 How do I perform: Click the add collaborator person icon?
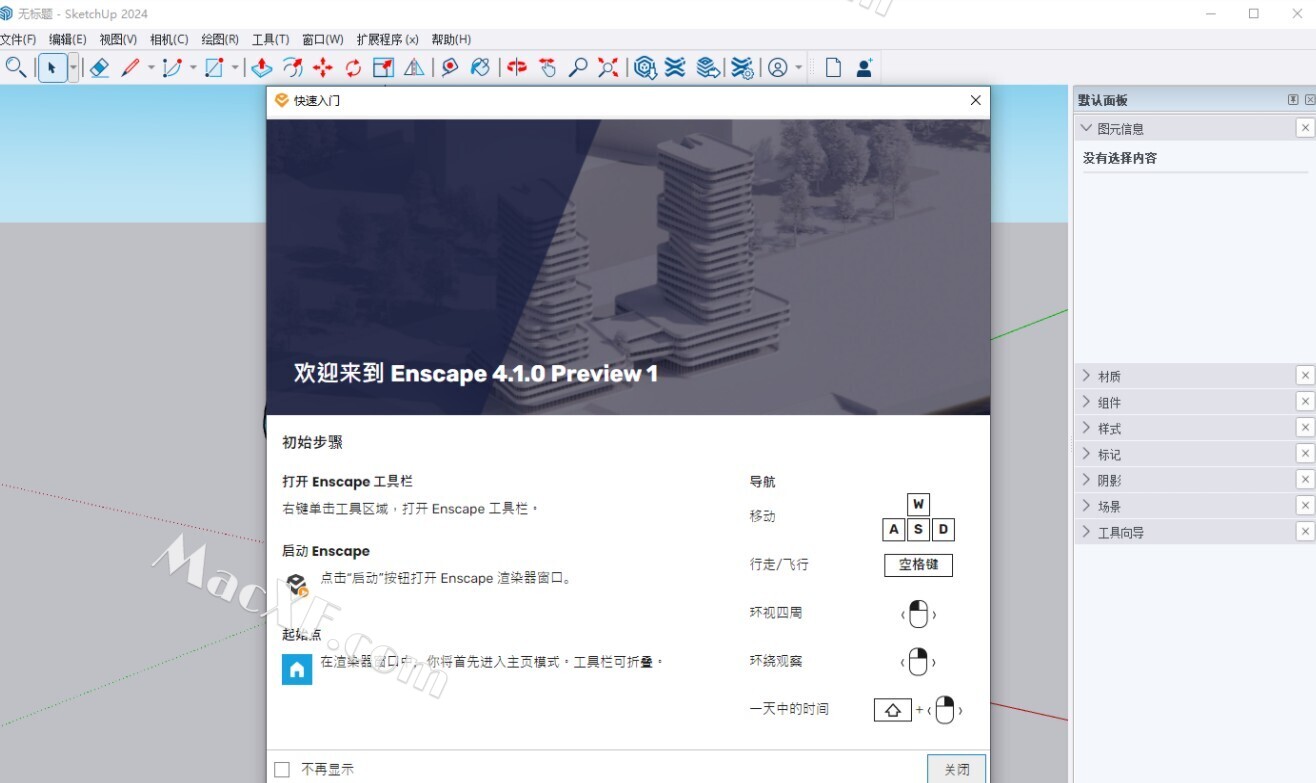tap(864, 67)
